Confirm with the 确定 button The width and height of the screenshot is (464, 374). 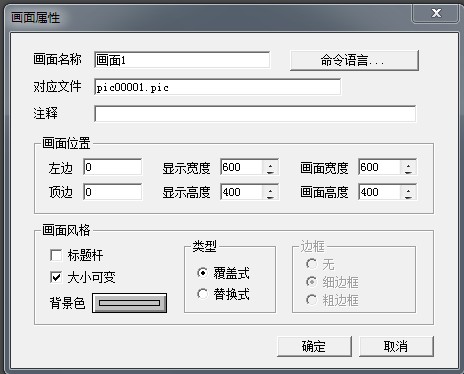point(314,346)
